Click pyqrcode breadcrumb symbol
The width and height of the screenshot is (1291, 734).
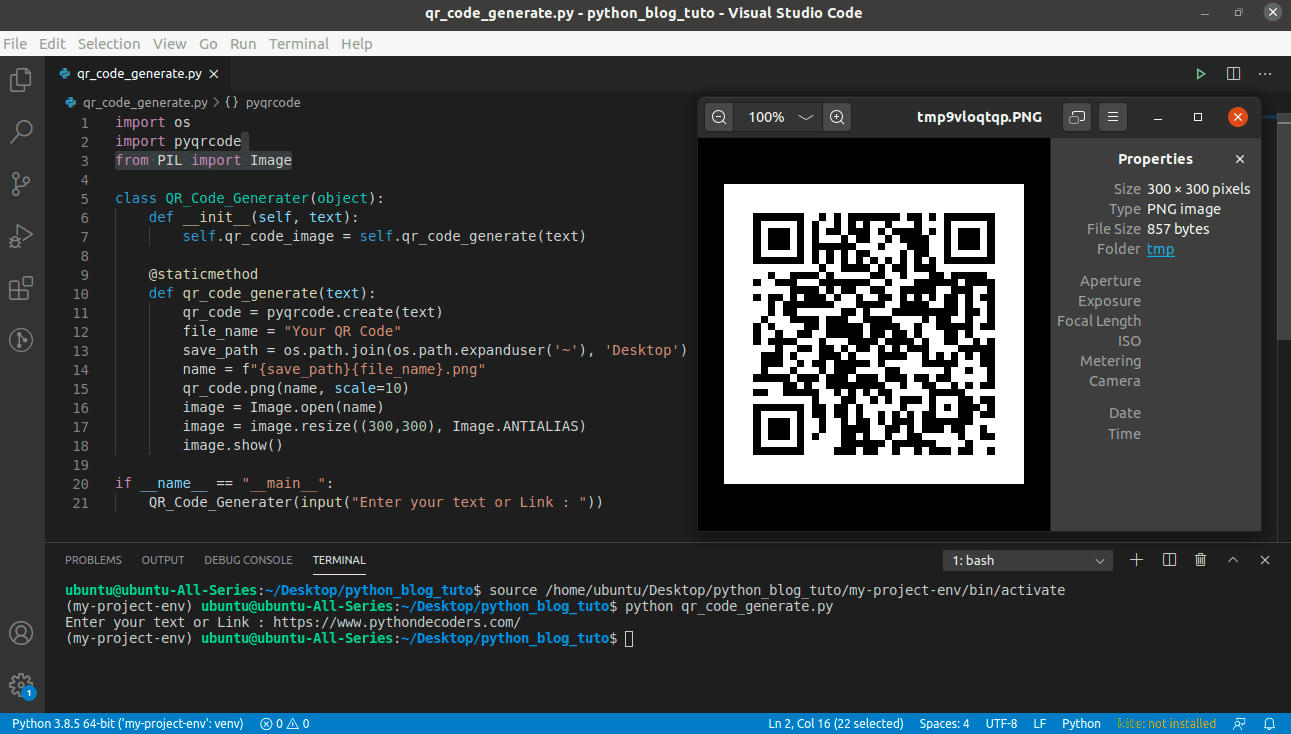click(x=273, y=102)
